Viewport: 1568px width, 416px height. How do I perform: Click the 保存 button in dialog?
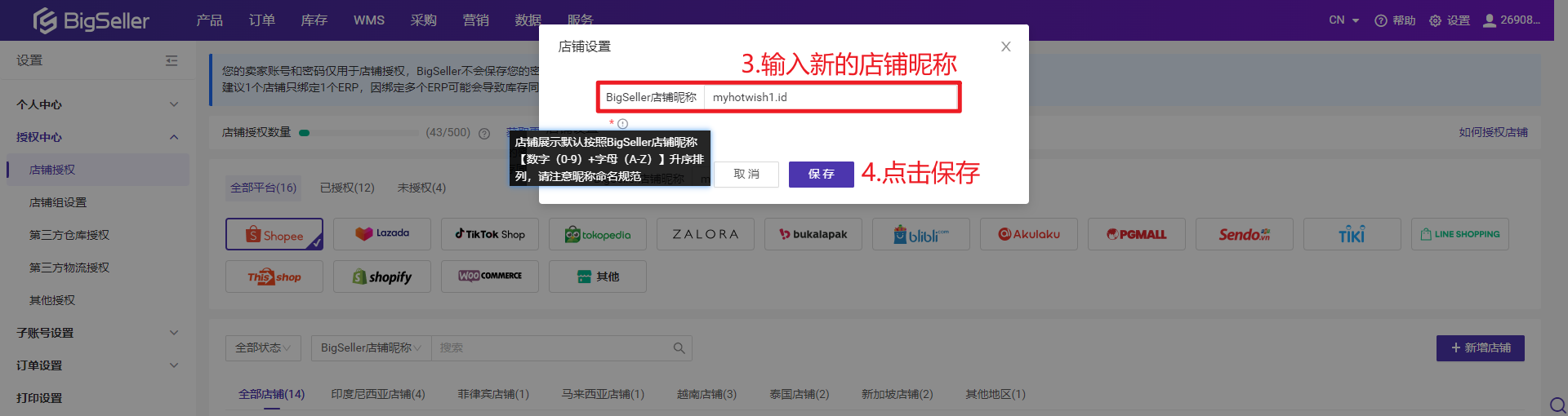point(822,175)
